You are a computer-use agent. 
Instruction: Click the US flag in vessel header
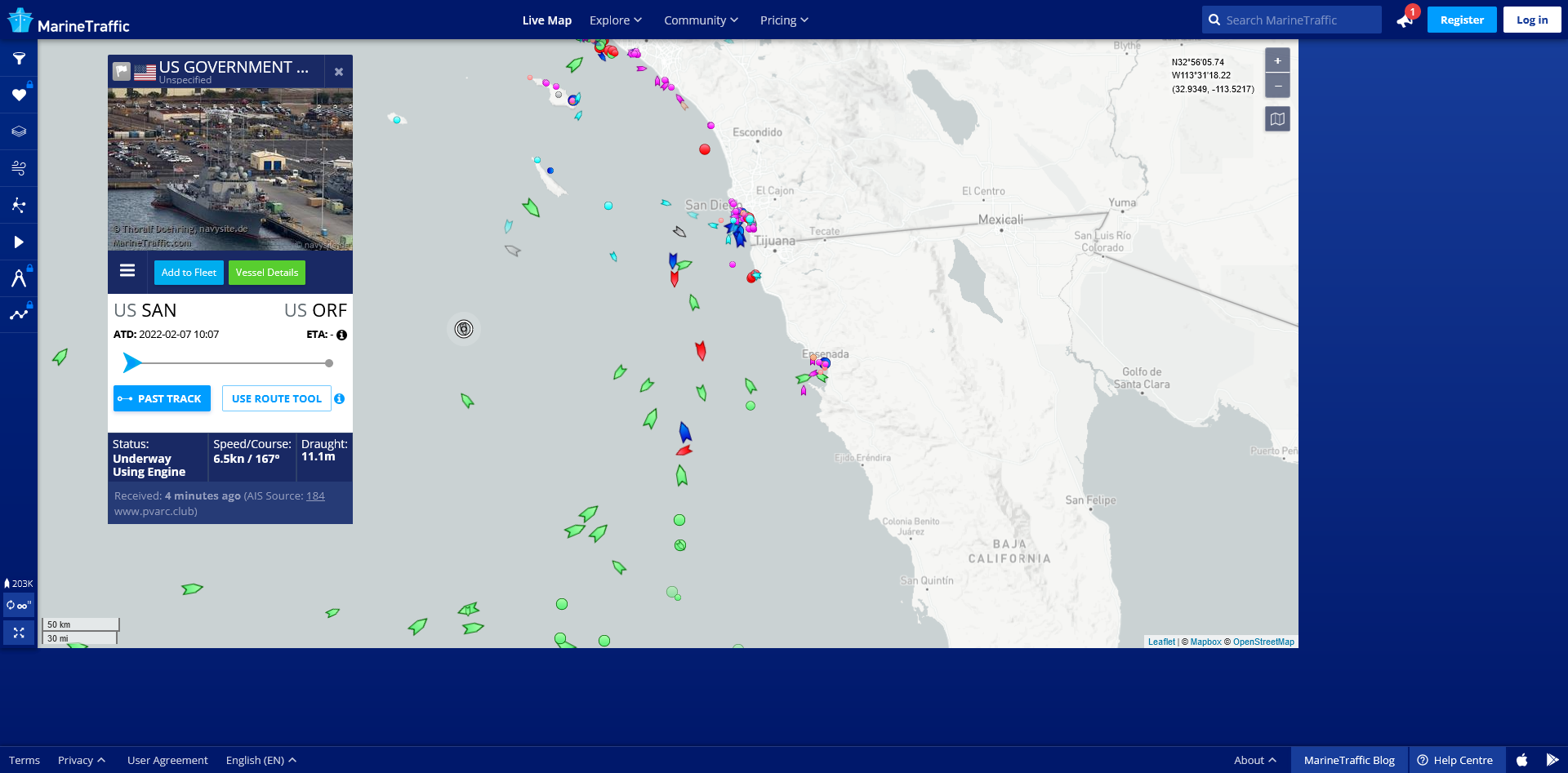point(145,73)
